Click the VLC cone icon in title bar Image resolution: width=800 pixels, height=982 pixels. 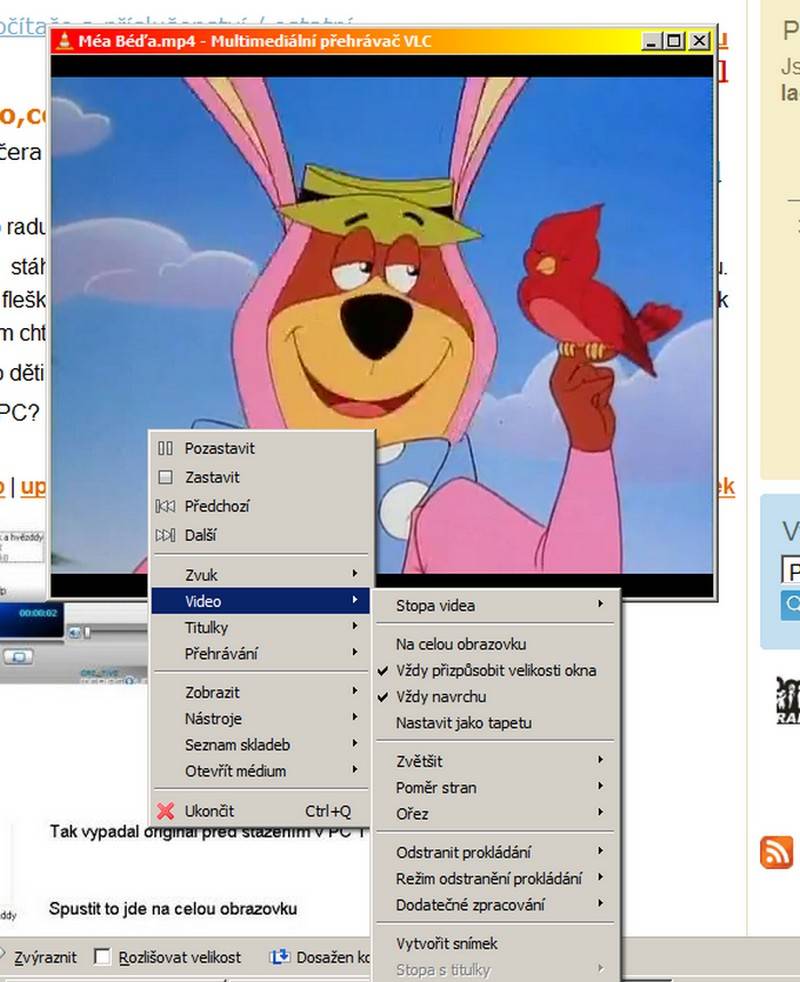coord(64,41)
